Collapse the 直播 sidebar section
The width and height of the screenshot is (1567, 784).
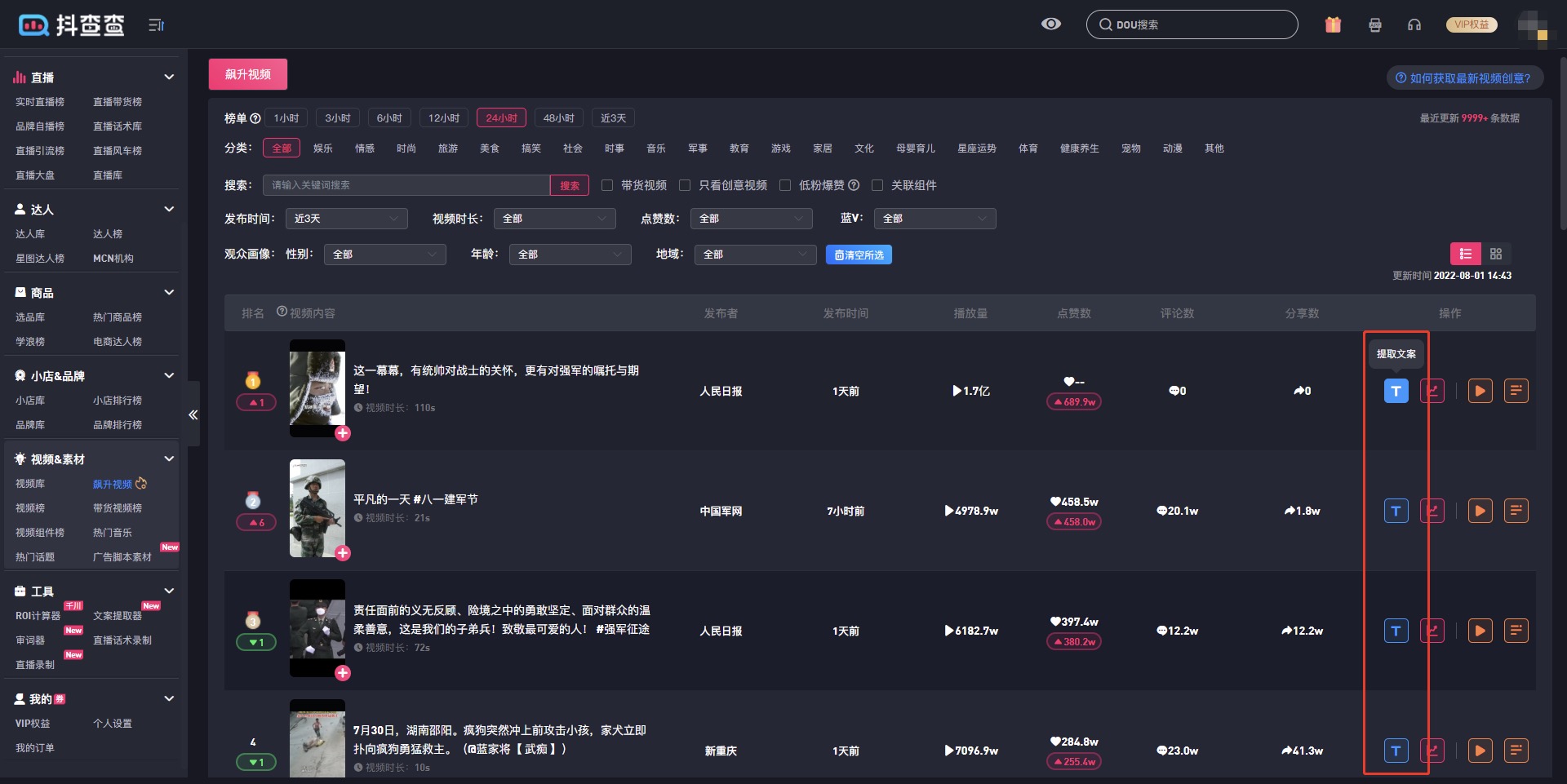click(169, 77)
